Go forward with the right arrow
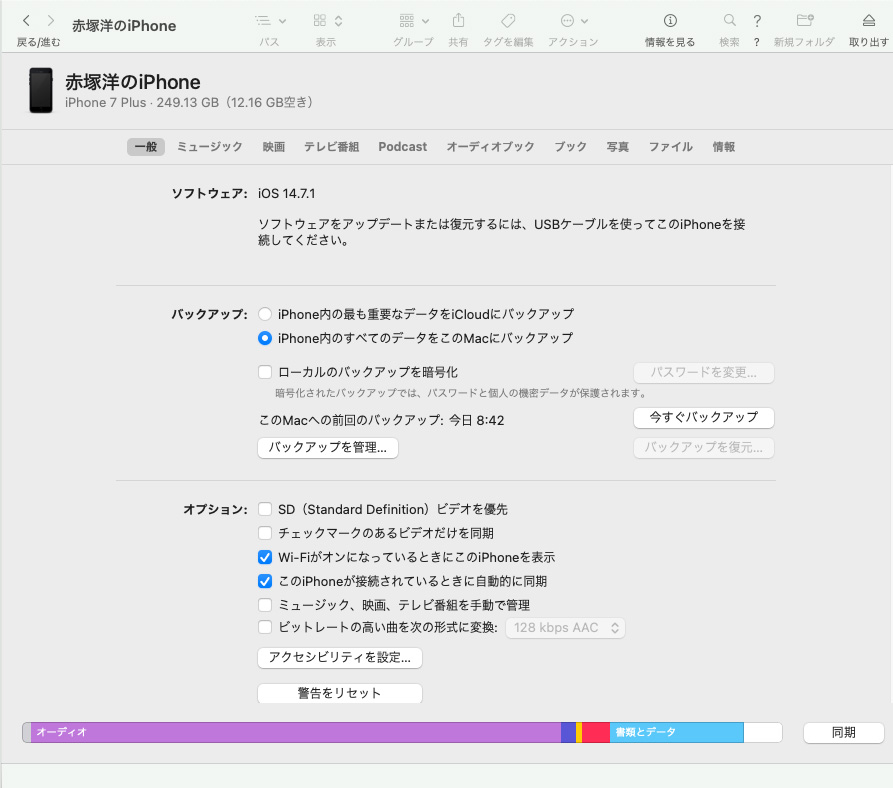893x788 pixels. coord(51,21)
